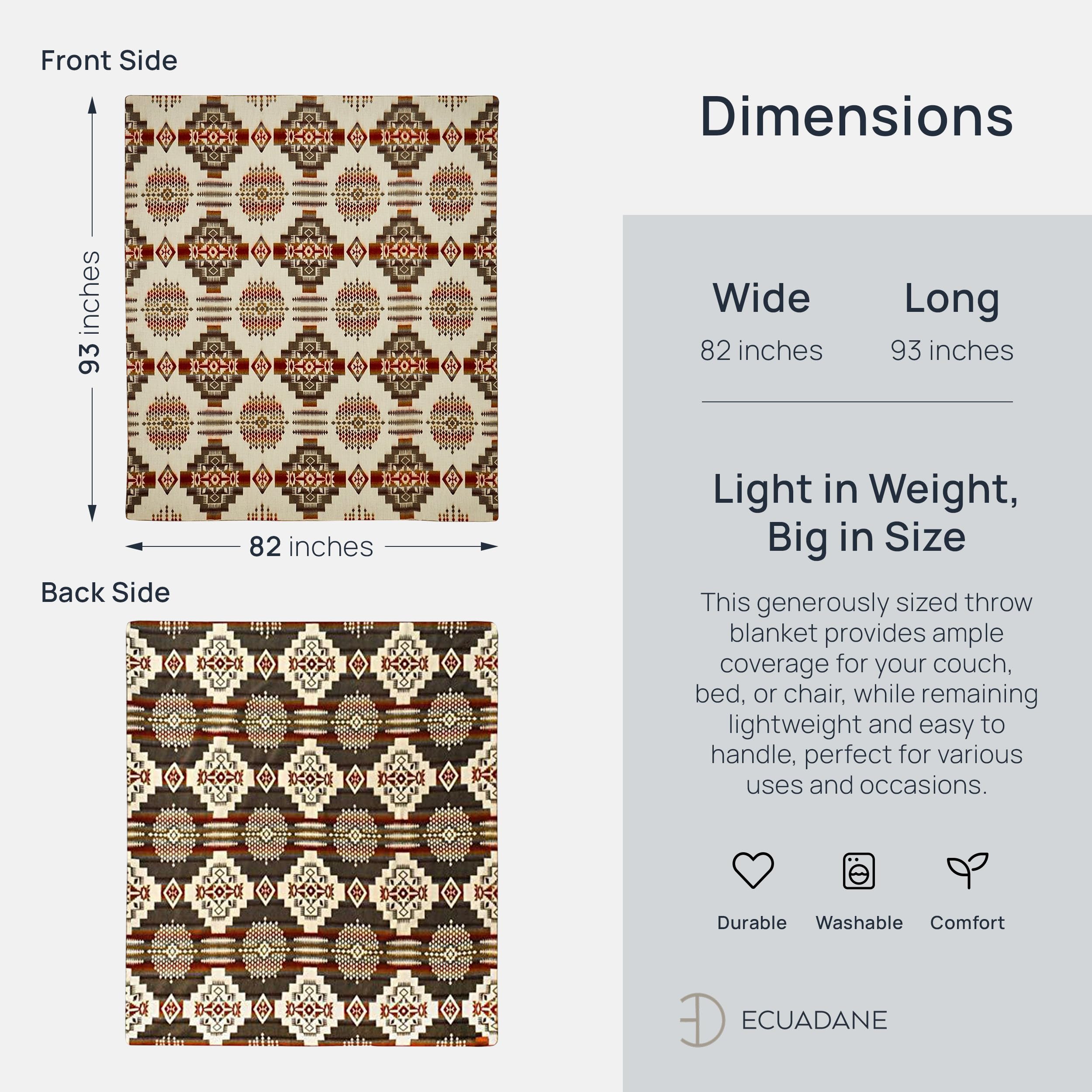Viewport: 1092px width, 1092px height.
Task: Click the vertical "93 inches" measurement label
Action: coord(89,313)
